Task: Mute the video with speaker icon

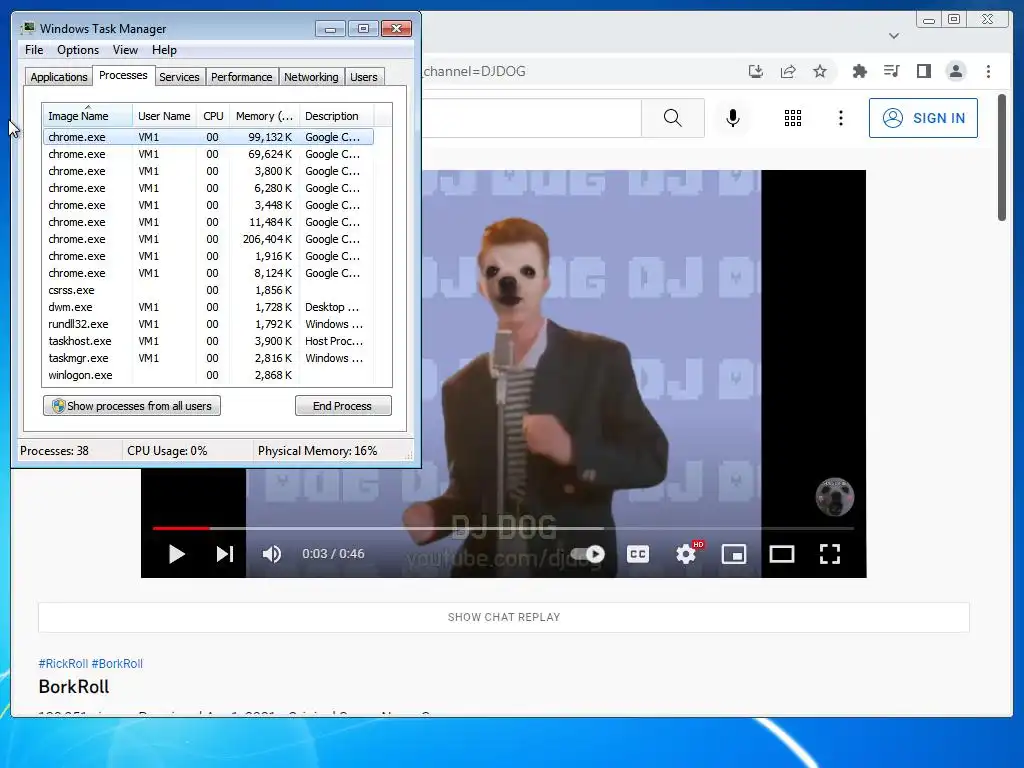Action: [x=272, y=554]
